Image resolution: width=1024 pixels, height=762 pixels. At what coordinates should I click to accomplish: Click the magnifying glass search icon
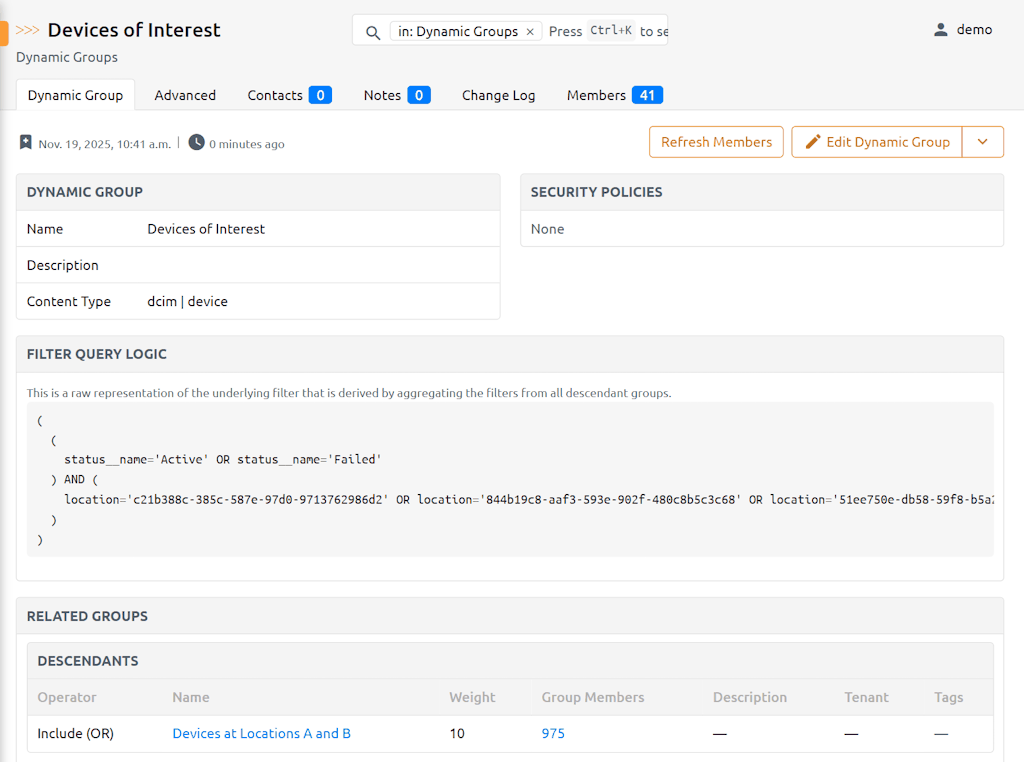click(x=373, y=32)
